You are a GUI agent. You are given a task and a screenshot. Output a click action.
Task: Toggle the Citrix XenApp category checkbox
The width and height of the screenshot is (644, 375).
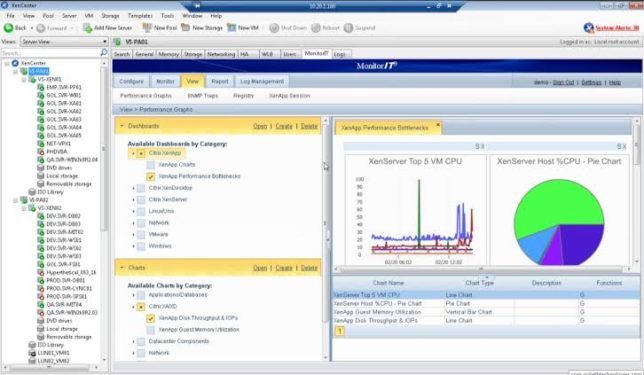141,153
